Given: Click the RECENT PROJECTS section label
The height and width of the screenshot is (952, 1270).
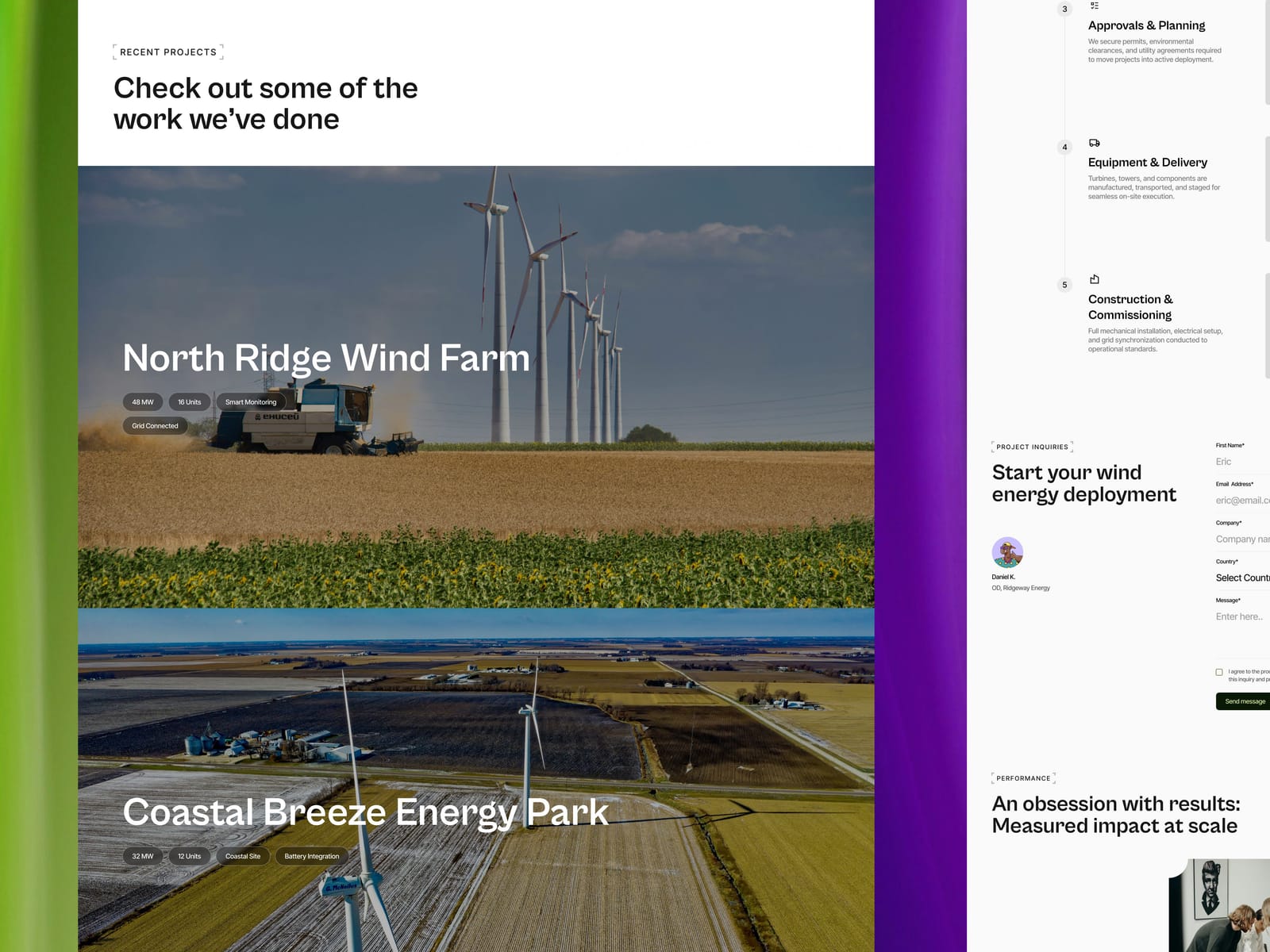Looking at the screenshot, I should (x=168, y=52).
